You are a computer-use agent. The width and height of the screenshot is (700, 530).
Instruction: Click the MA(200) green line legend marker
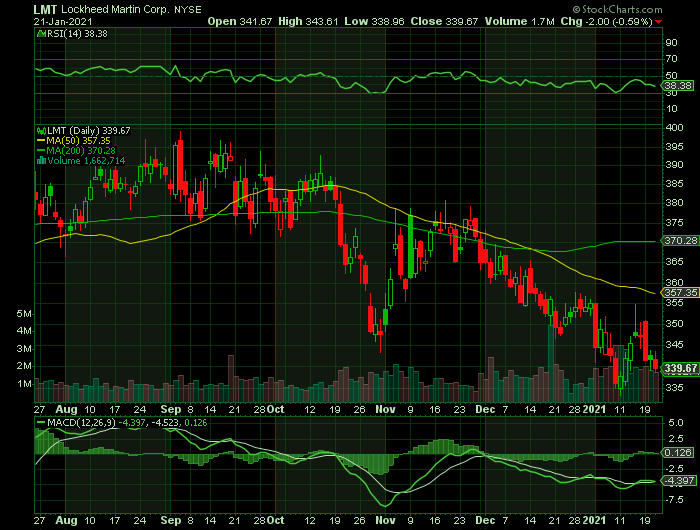click(x=40, y=150)
